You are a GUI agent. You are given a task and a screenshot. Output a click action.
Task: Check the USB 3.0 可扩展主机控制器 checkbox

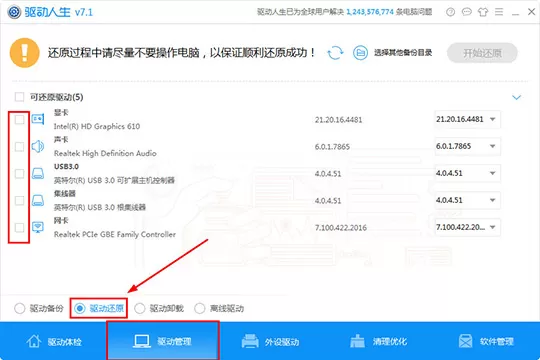[x=19, y=174]
